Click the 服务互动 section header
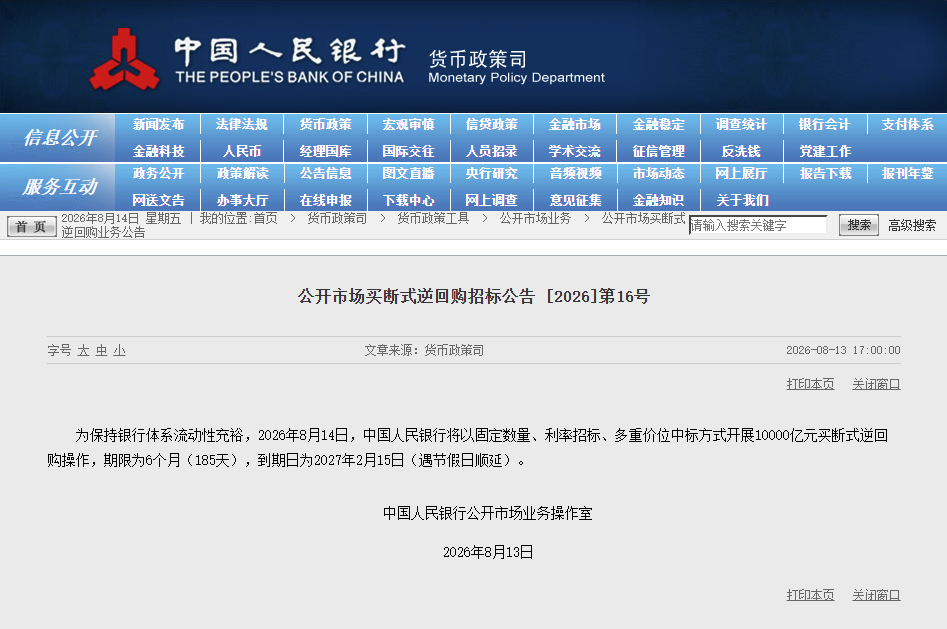This screenshot has width=947, height=629. point(60,187)
